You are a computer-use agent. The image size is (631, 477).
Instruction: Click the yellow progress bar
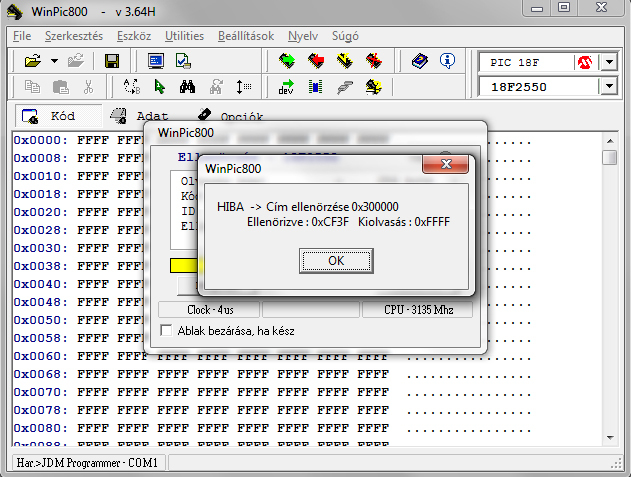[184, 265]
